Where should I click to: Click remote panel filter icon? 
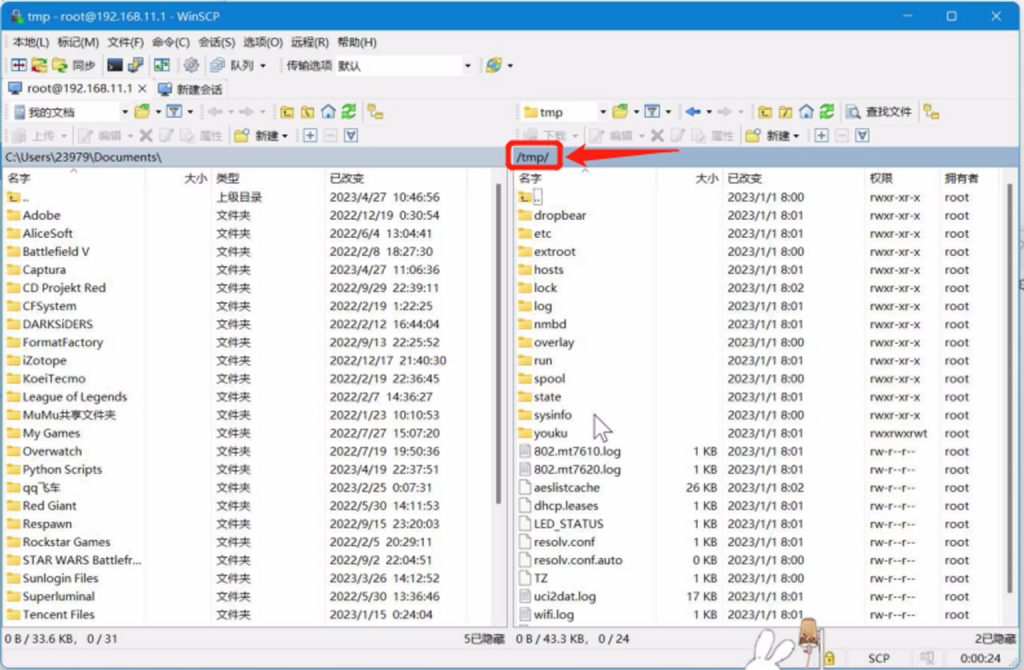click(x=652, y=112)
